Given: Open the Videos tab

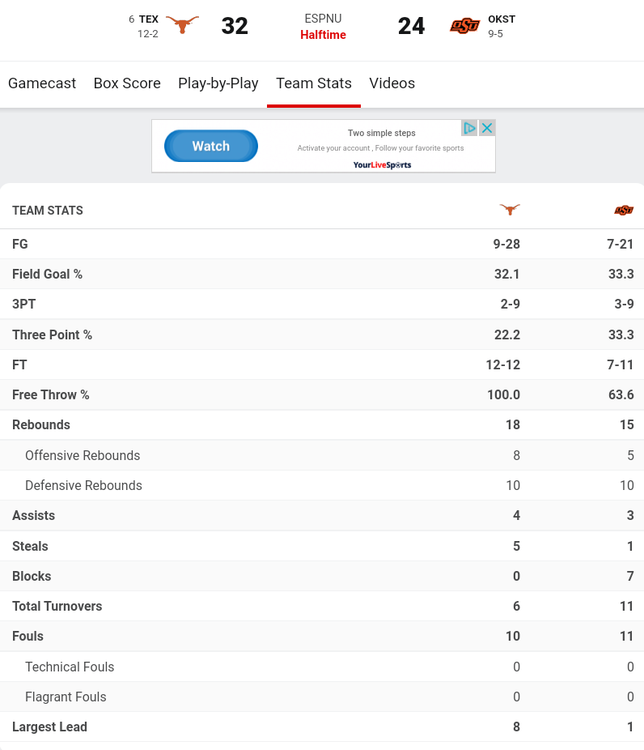Looking at the screenshot, I should (x=392, y=83).
